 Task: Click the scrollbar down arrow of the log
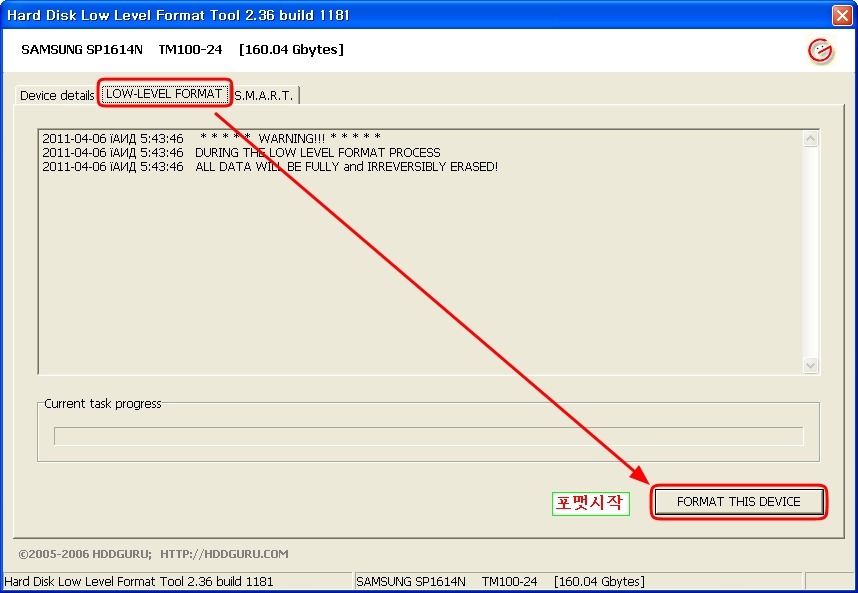pos(810,365)
